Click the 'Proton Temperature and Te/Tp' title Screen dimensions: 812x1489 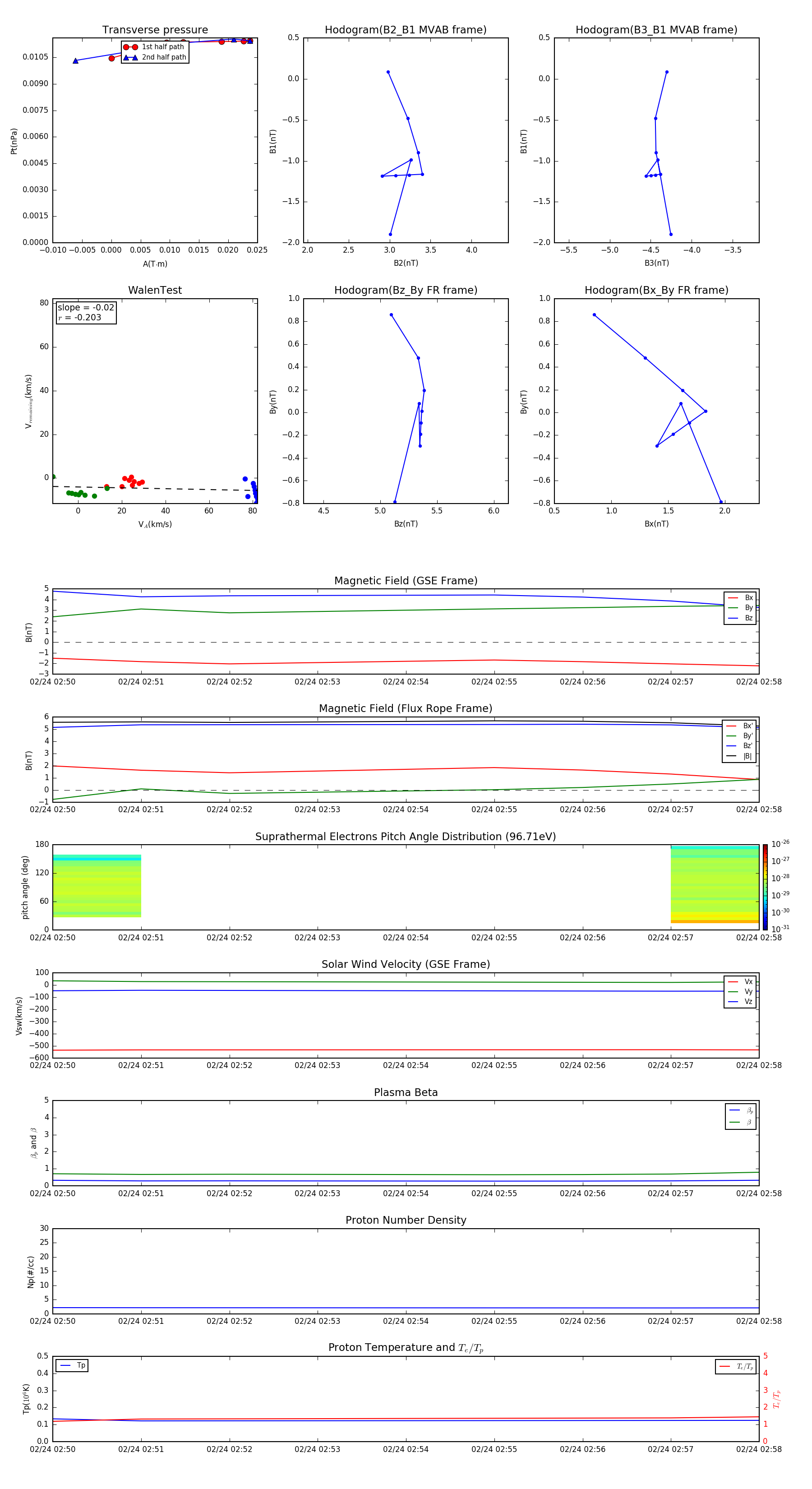click(406, 1348)
